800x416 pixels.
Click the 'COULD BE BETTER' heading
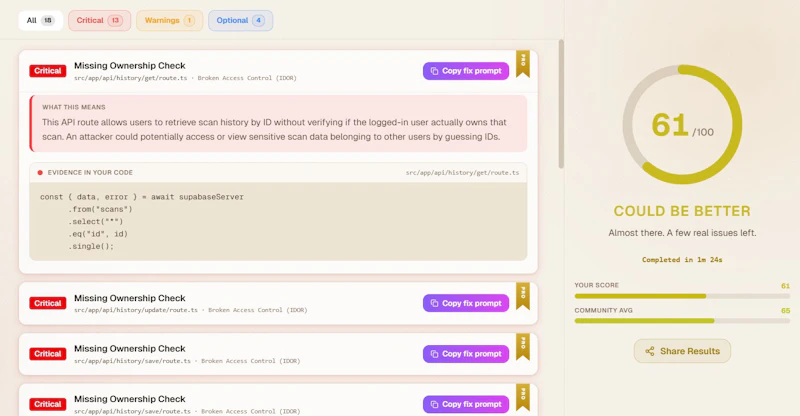pos(682,211)
